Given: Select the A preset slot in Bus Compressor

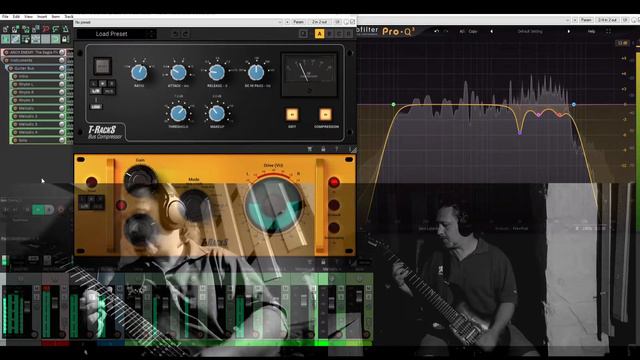Looking at the screenshot, I should pyautogui.click(x=319, y=34).
